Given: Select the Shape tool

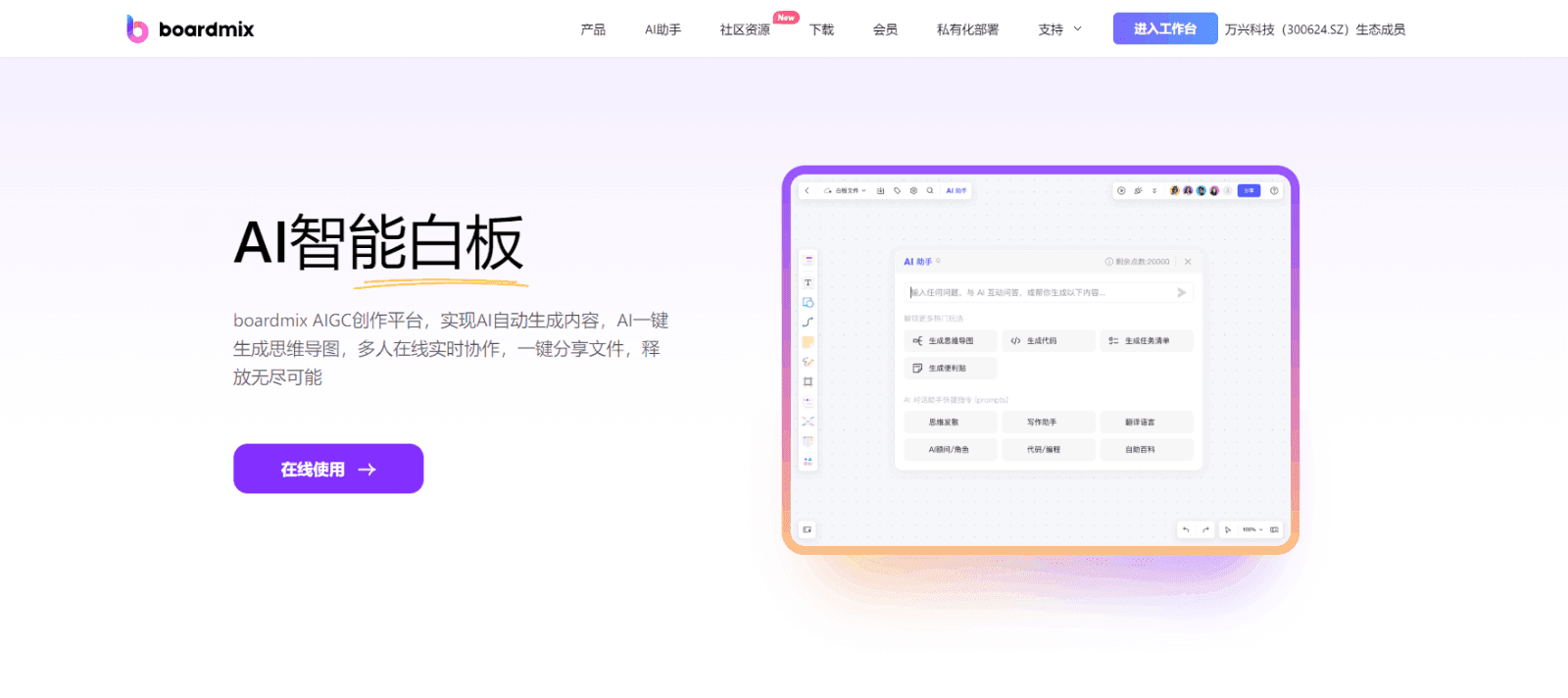Looking at the screenshot, I should pos(808,302).
